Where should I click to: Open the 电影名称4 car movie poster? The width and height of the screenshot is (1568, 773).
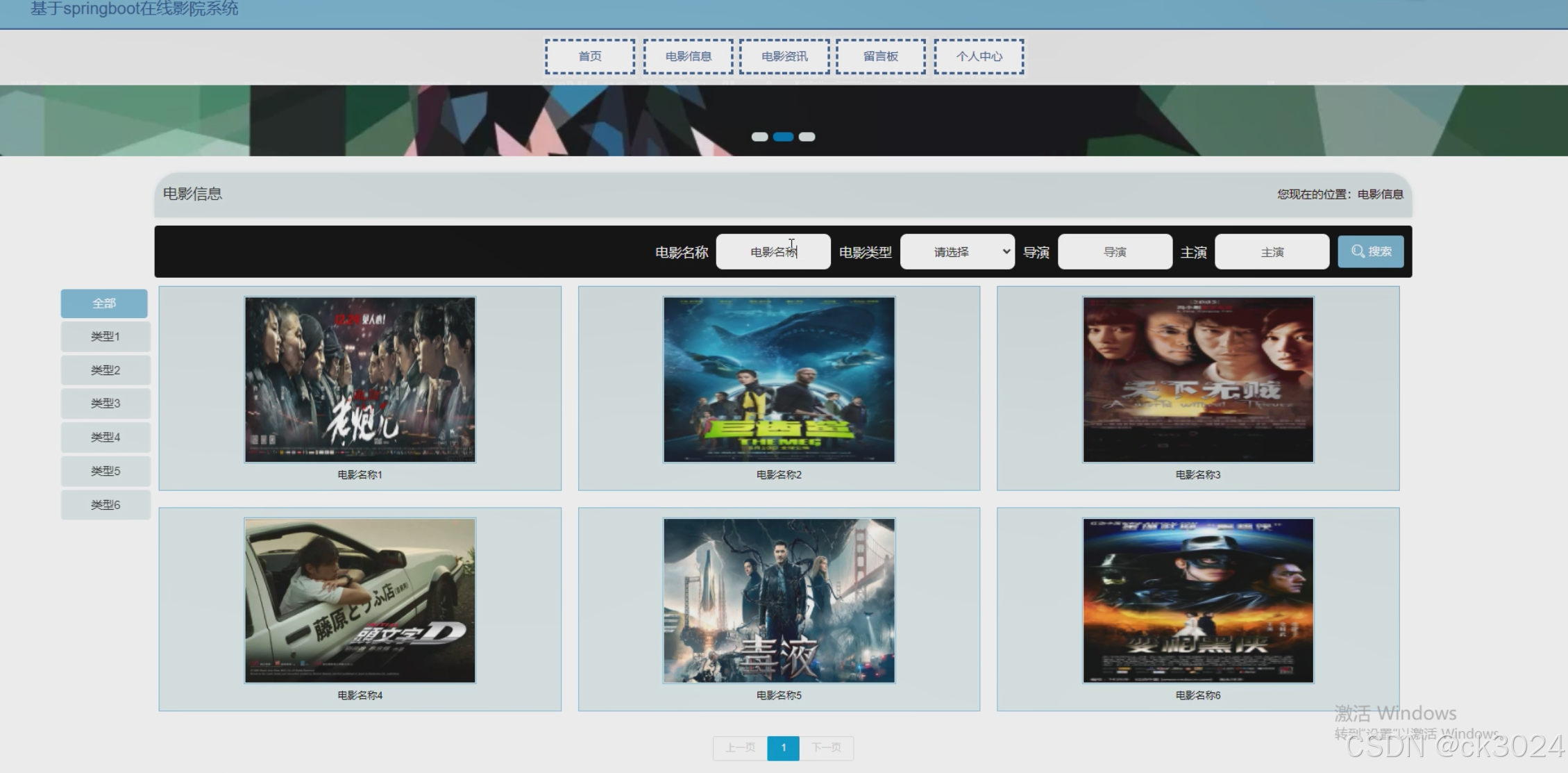(360, 601)
